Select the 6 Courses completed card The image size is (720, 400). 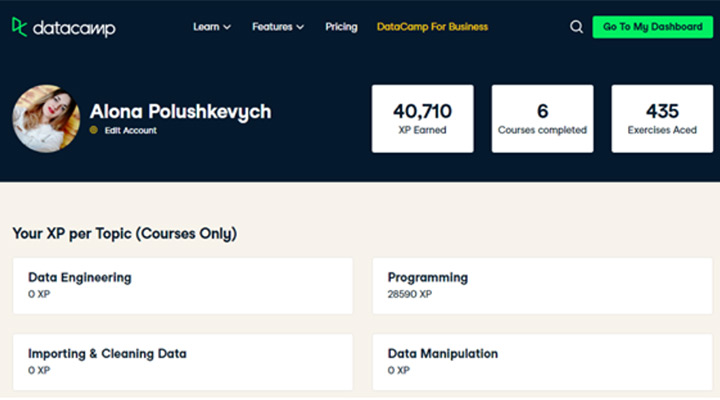click(x=542, y=118)
